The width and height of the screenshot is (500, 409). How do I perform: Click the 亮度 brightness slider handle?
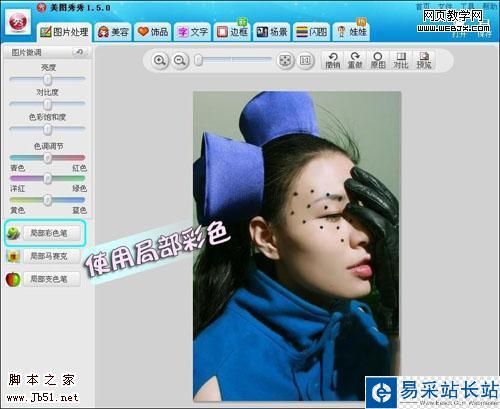point(48,79)
